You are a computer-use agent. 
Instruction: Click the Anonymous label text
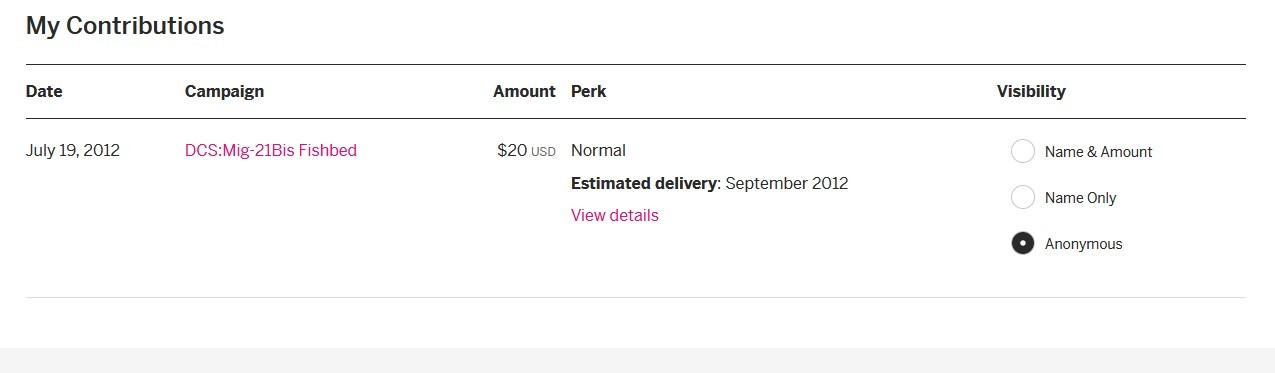(1083, 244)
